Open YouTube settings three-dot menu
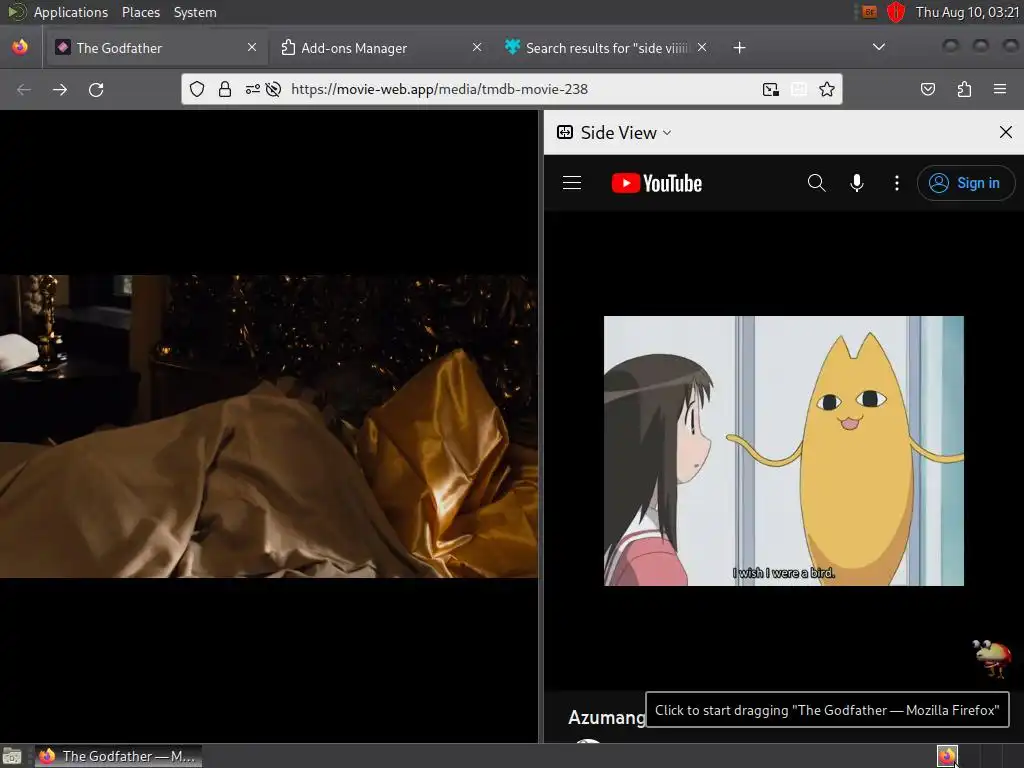The width and height of the screenshot is (1024, 768). click(x=897, y=183)
